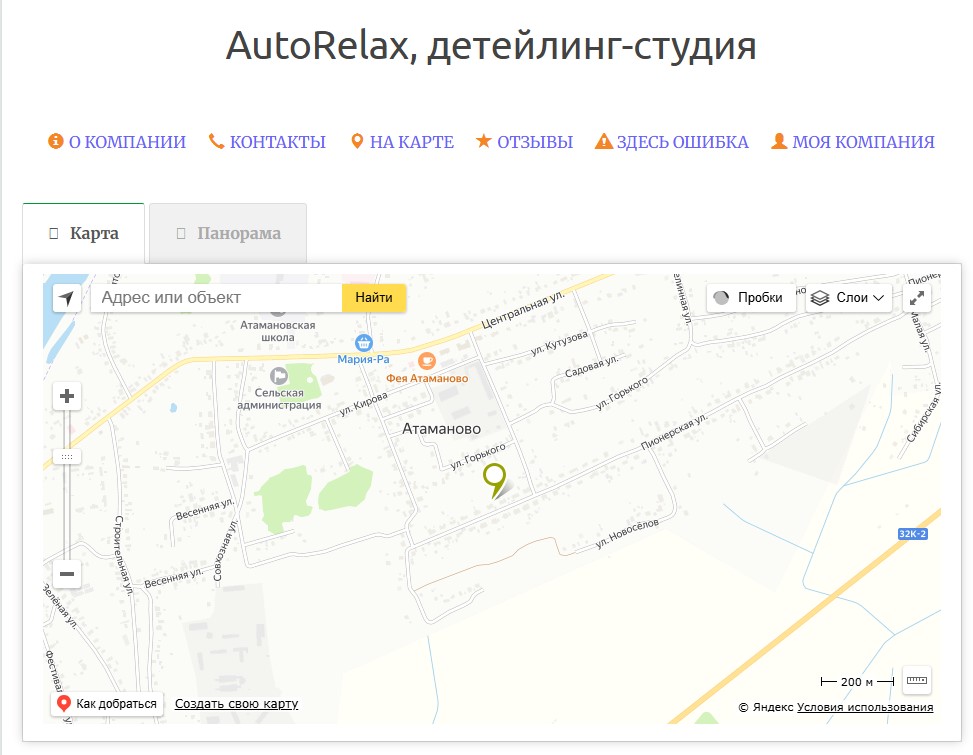
Task: Click the ул. Кирова street label
Action: [364, 404]
